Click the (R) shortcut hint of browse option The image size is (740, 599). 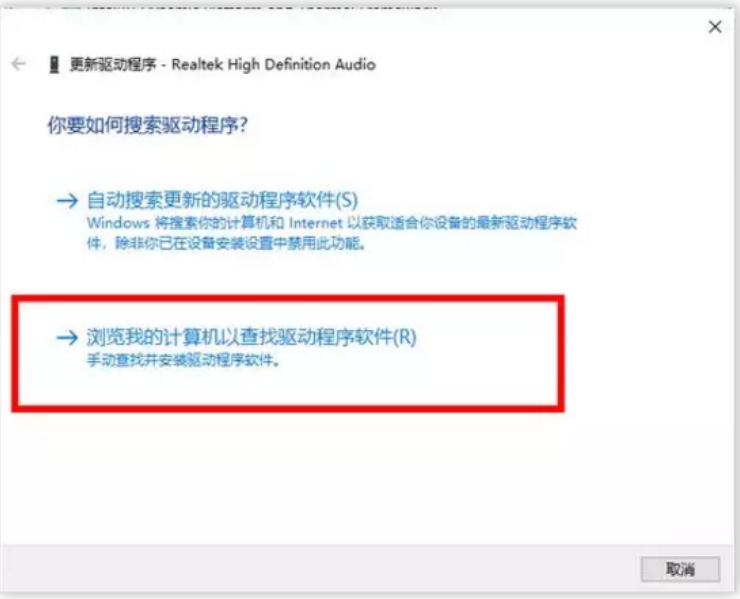[405, 337]
